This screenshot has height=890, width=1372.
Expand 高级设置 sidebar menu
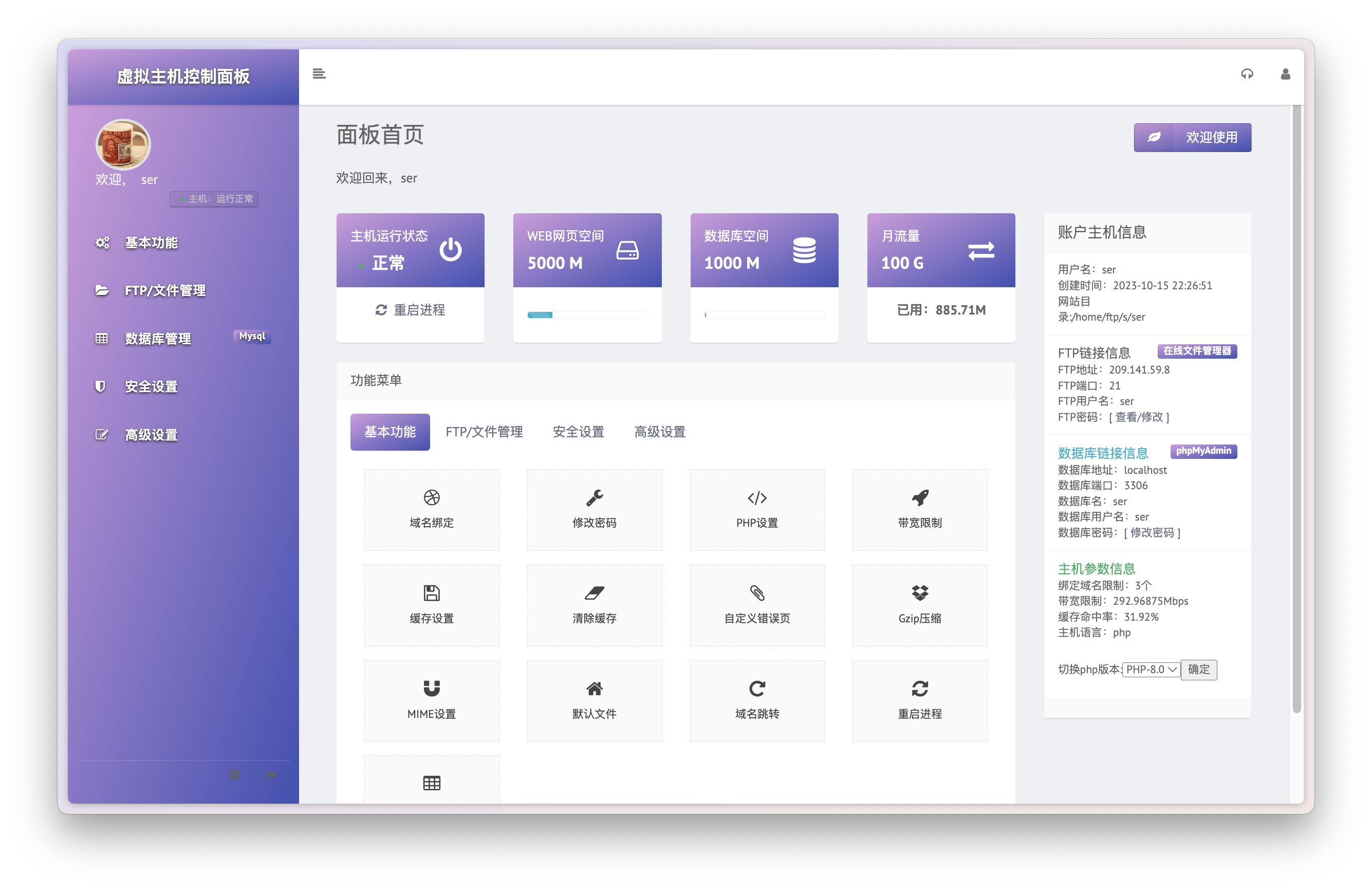pos(151,435)
